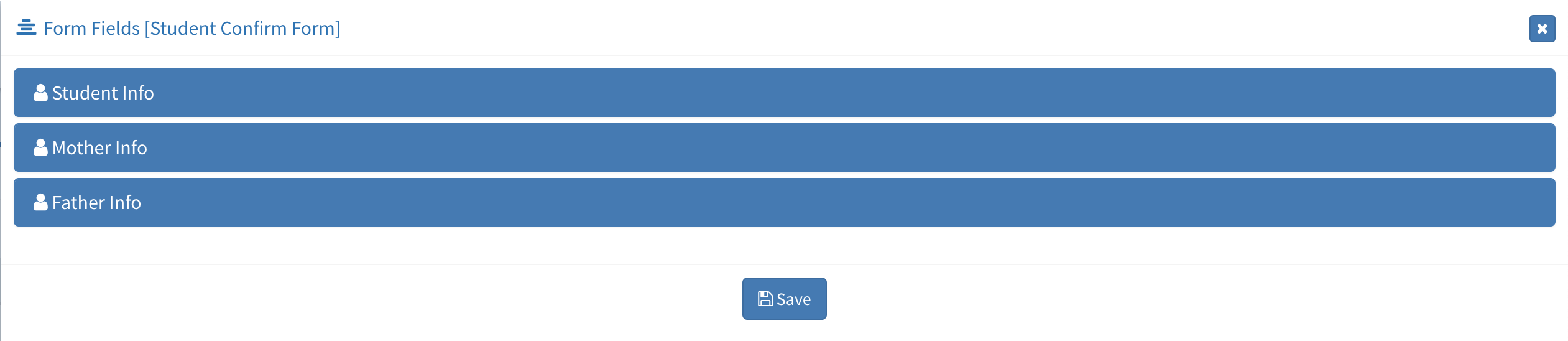Close the Form Fields dialog with X
This screenshot has height=341, width=1568.
(x=1542, y=29)
